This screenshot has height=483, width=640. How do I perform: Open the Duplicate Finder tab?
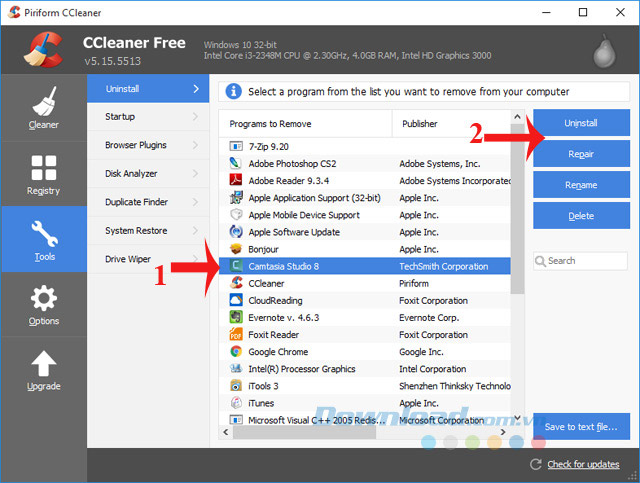(x=148, y=202)
